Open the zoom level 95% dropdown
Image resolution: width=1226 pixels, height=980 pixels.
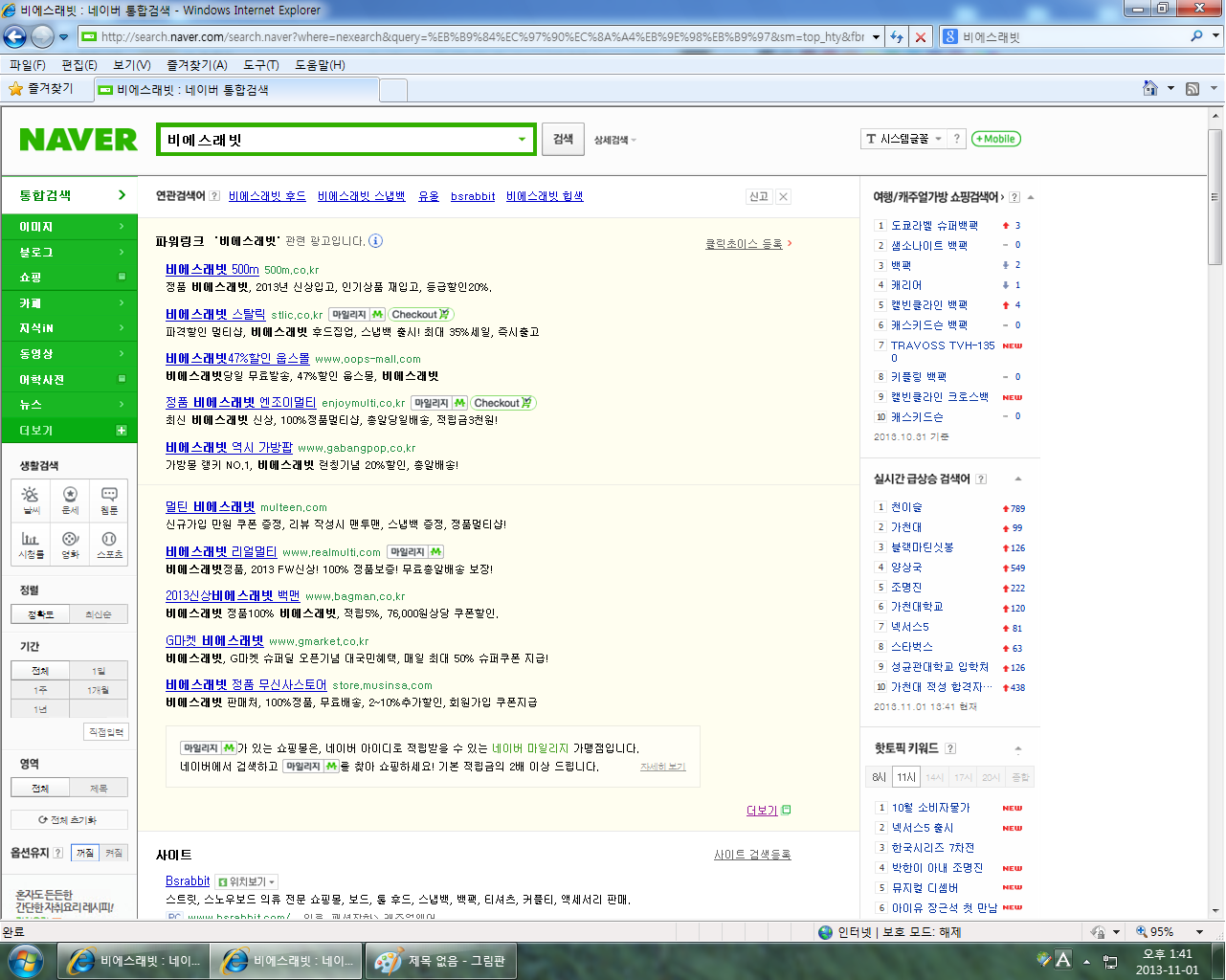coord(1199,931)
